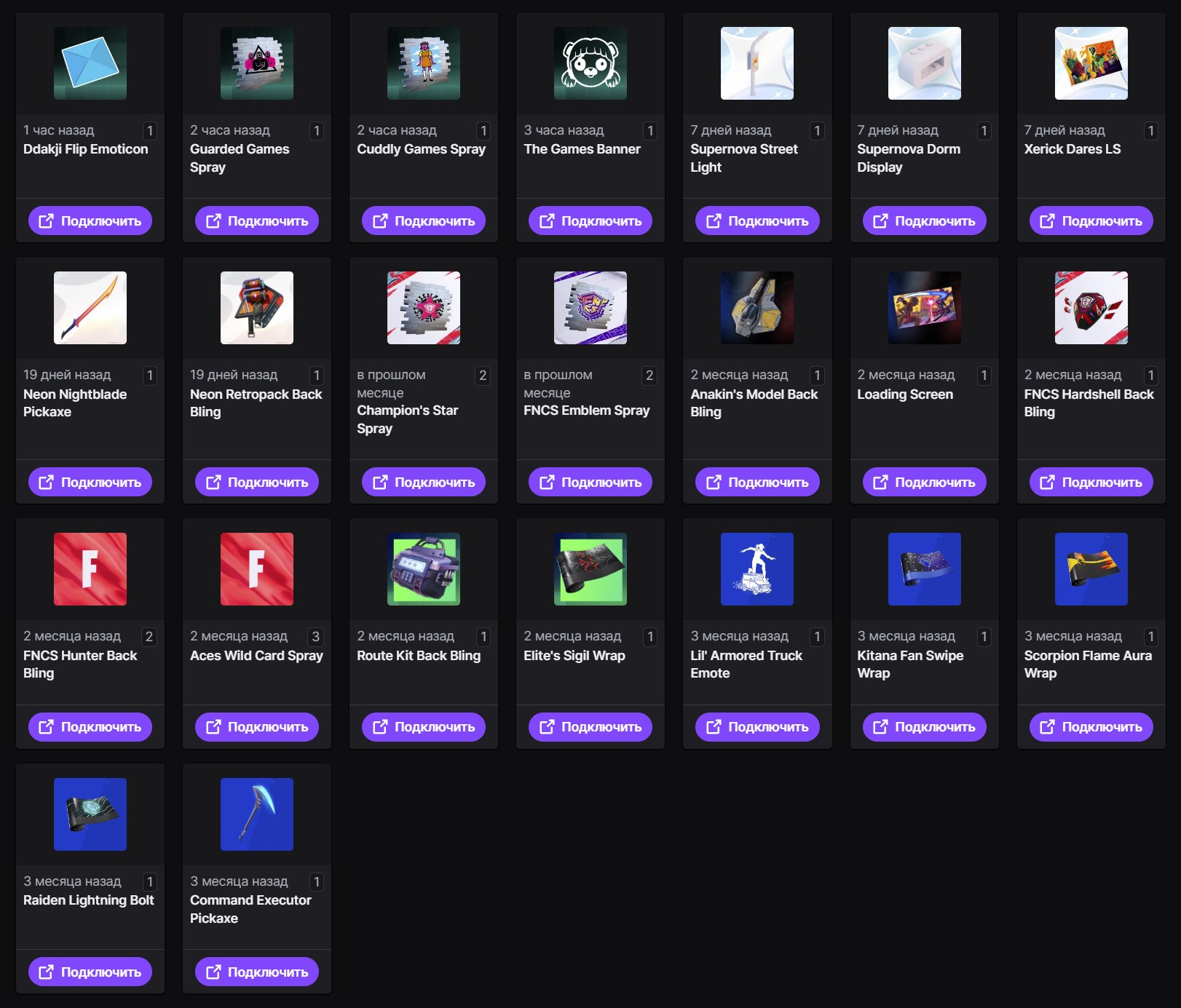The width and height of the screenshot is (1181, 1008).
Task: Select the 'FNCS Emblem Spray' title
Action: (x=587, y=410)
